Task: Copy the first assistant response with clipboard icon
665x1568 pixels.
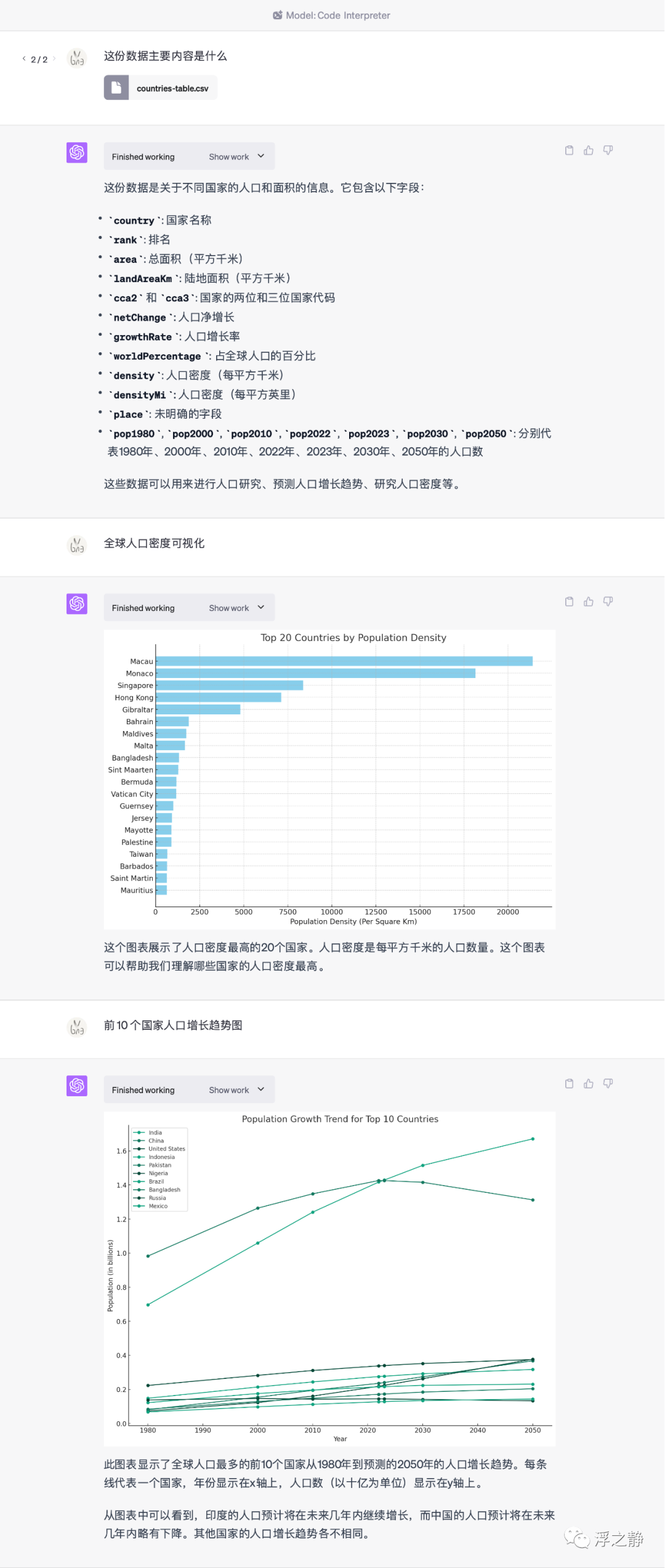Action: 569,150
